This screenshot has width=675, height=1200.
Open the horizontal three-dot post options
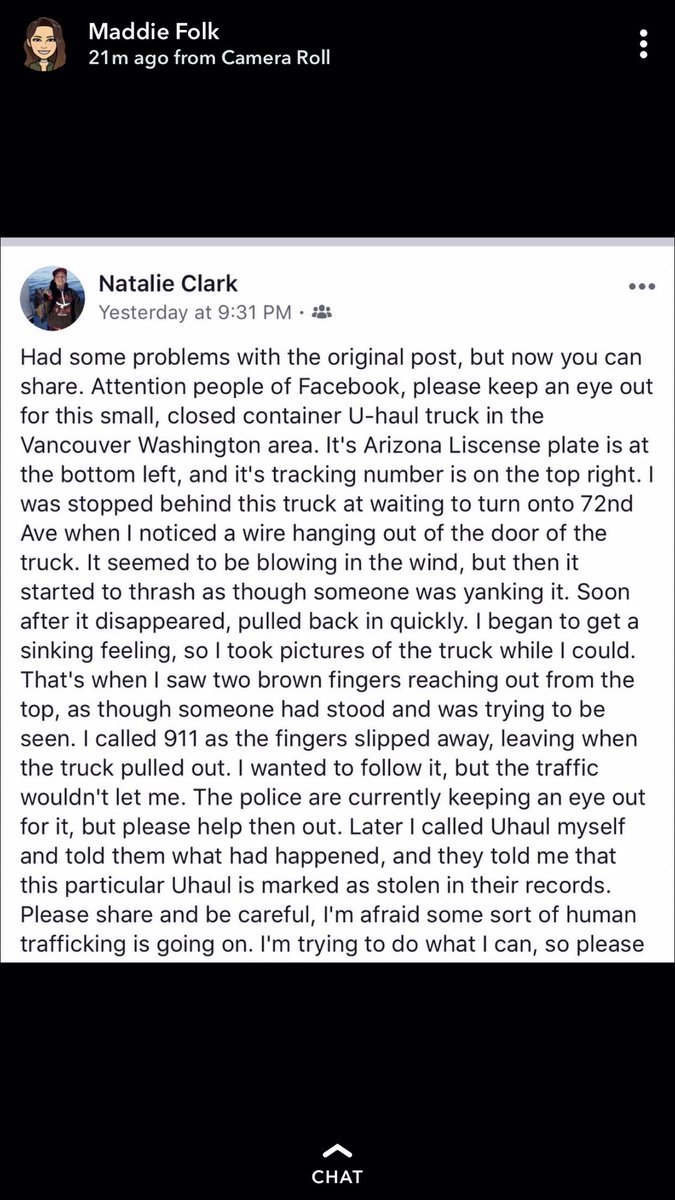[641, 286]
